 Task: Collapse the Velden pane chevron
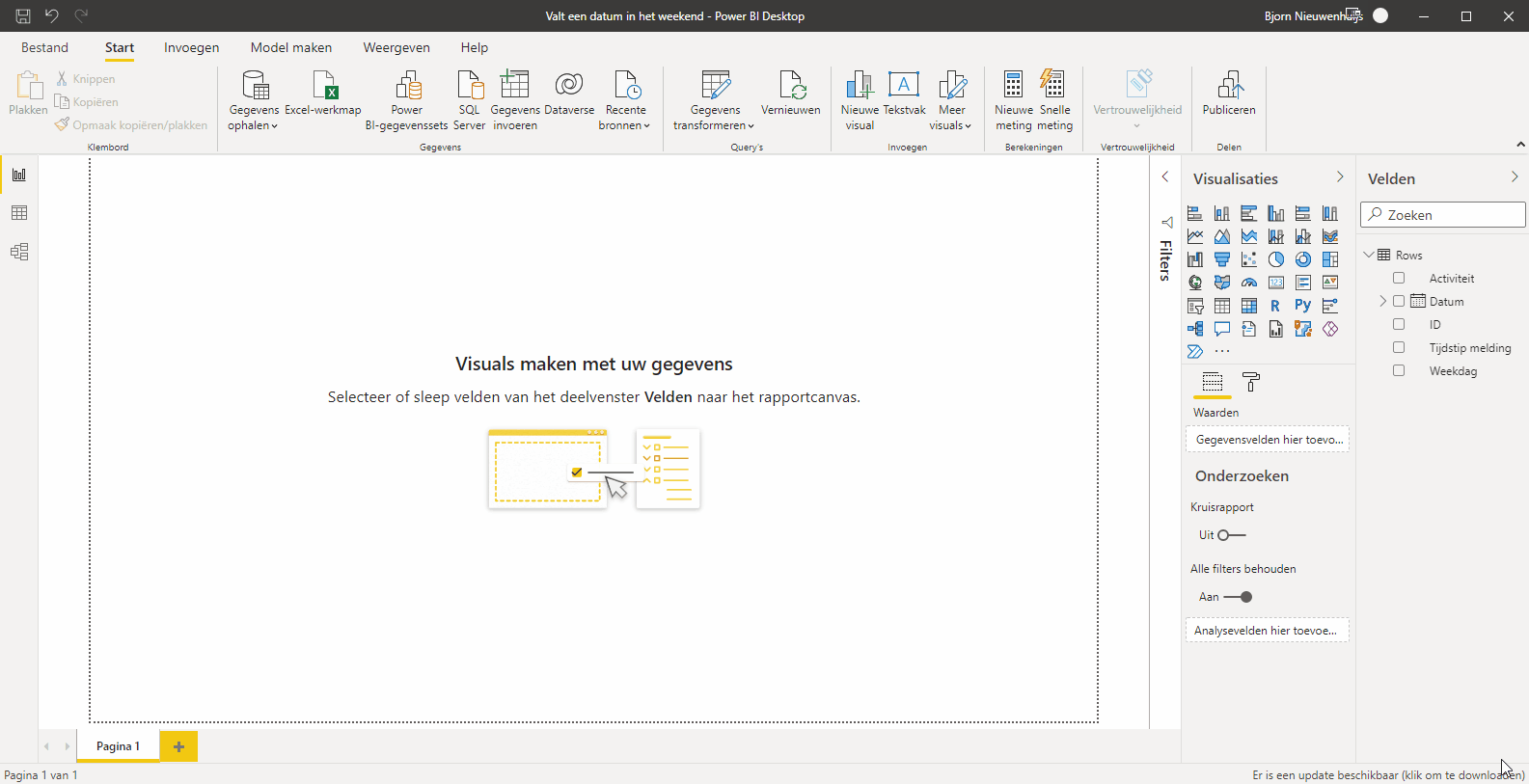1515,176
